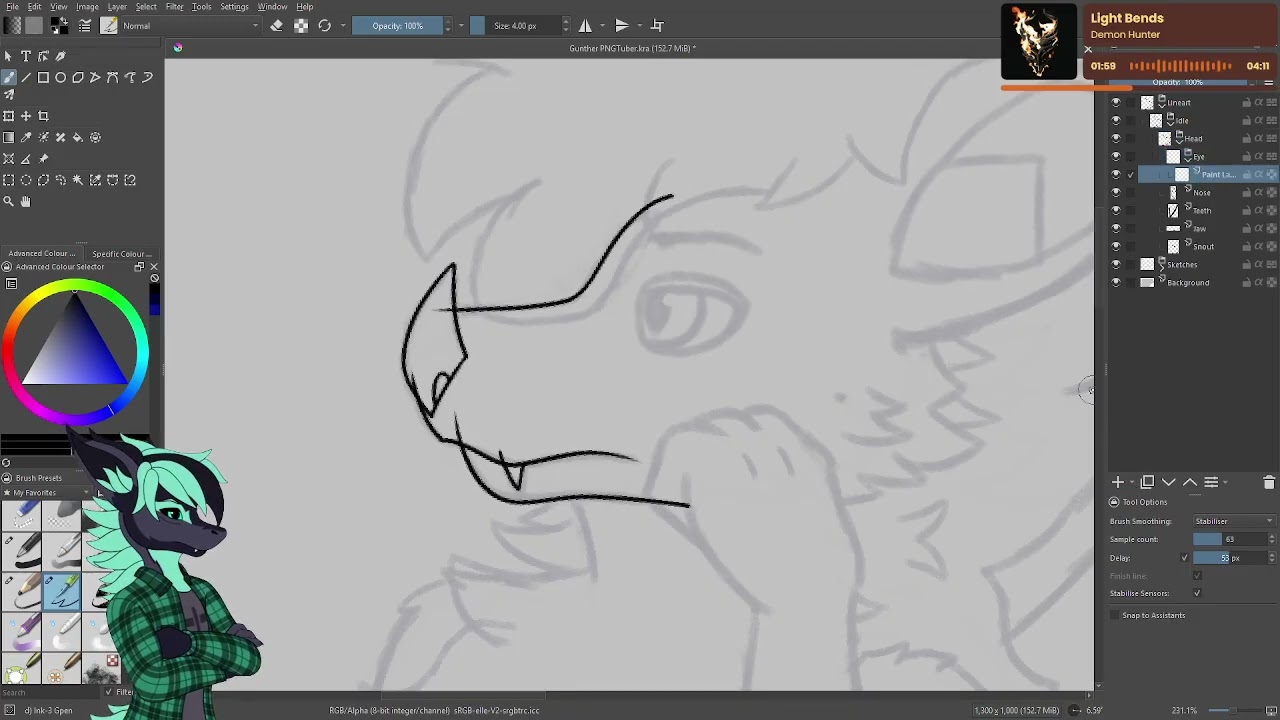Select the Crop tool
The height and width of the screenshot is (720, 1280).
pyautogui.click(x=43, y=116)
